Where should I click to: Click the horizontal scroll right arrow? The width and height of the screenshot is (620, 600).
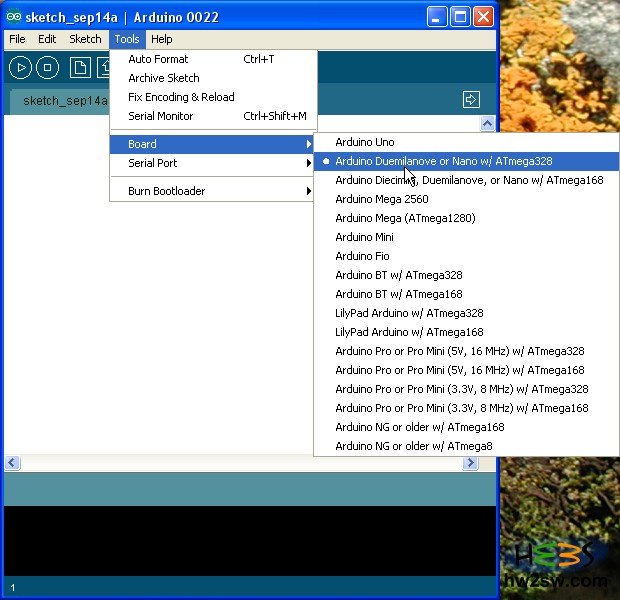[470, 463]
